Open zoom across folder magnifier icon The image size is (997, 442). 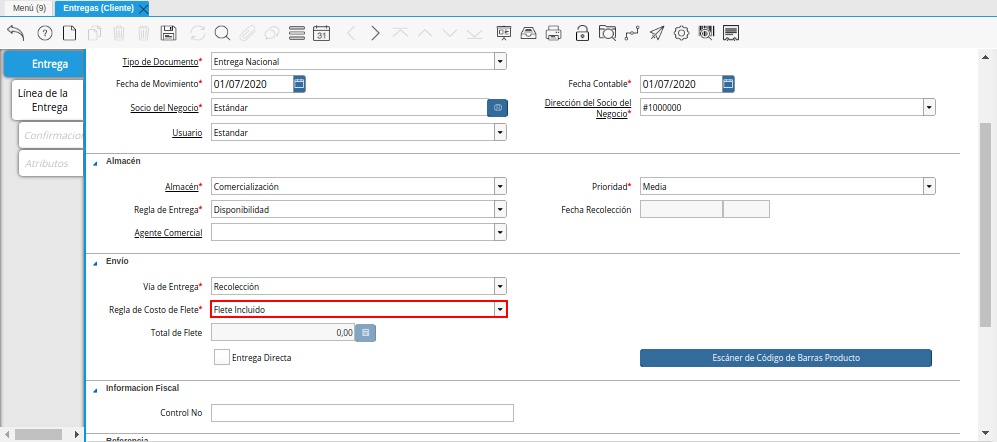(x=608, y=33)
